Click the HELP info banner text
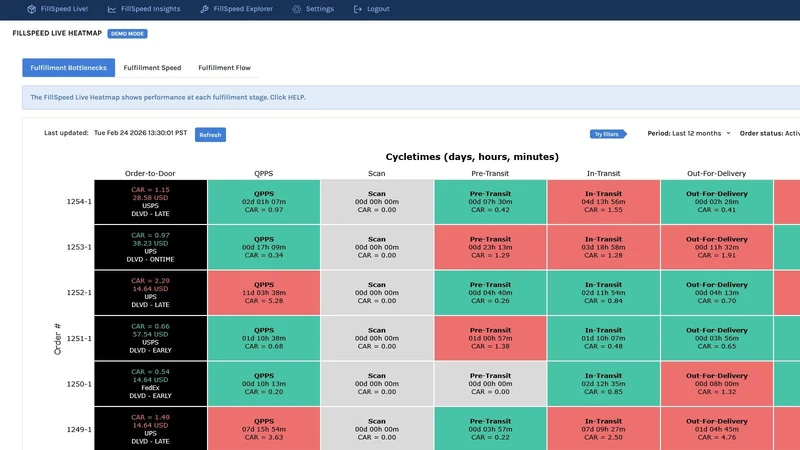The width and height of the screenshot is (800, 450). point(168,97)
